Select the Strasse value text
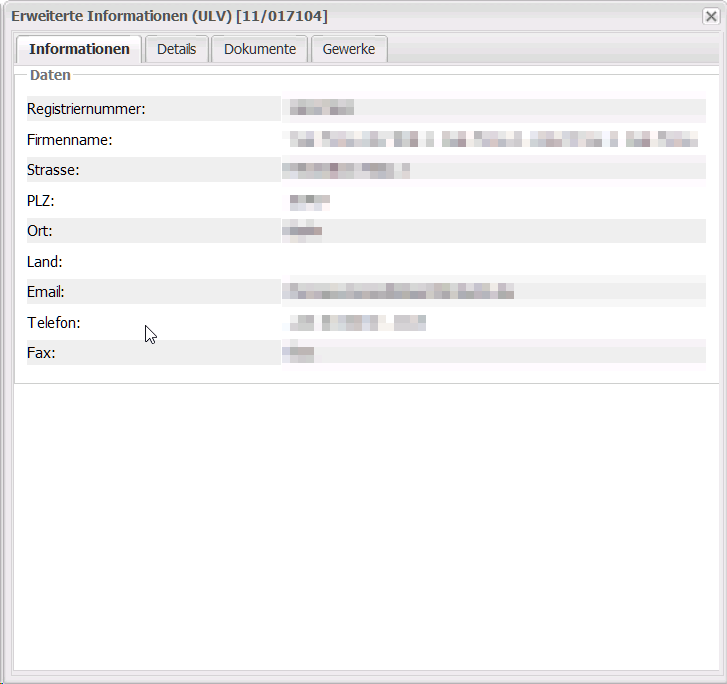Screen dimensions: 727x684 point(346,170)
